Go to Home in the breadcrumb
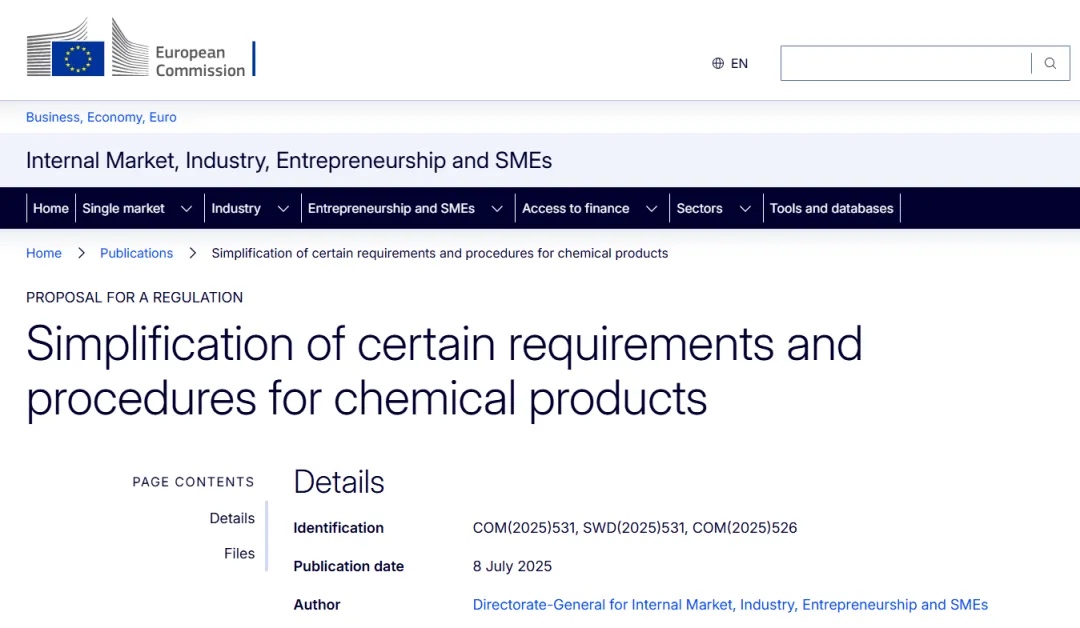 pyautogui.click(x=44, y=253)
